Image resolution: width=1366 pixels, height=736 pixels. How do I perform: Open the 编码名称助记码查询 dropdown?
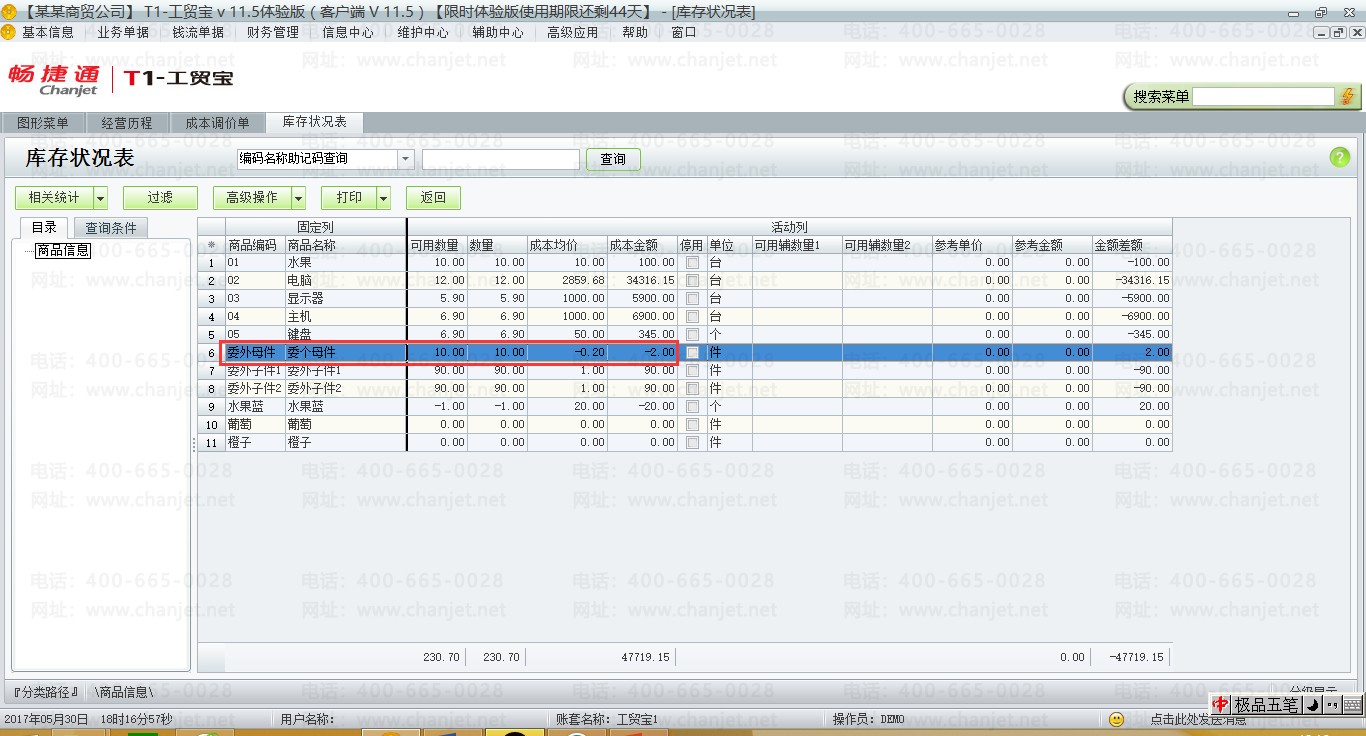pos(405,159)
